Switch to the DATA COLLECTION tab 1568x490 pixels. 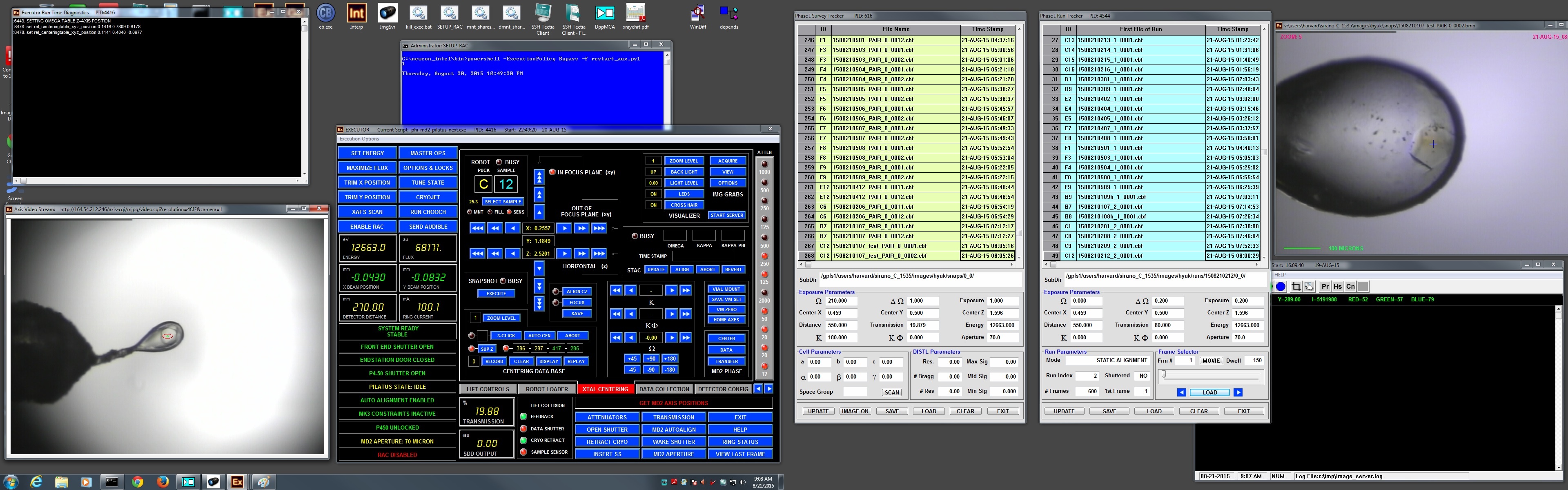click(x=665, y=389)
